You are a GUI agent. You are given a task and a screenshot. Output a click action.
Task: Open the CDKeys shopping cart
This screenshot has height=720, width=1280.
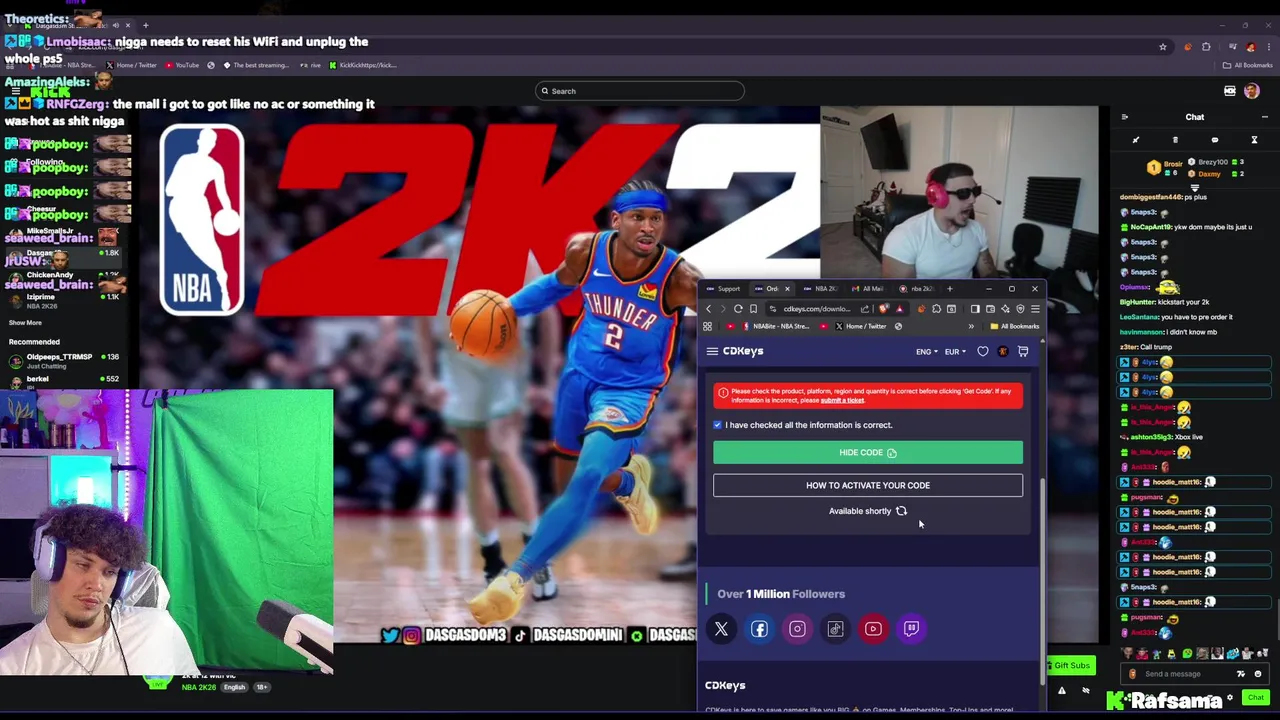click(1023, 351)
